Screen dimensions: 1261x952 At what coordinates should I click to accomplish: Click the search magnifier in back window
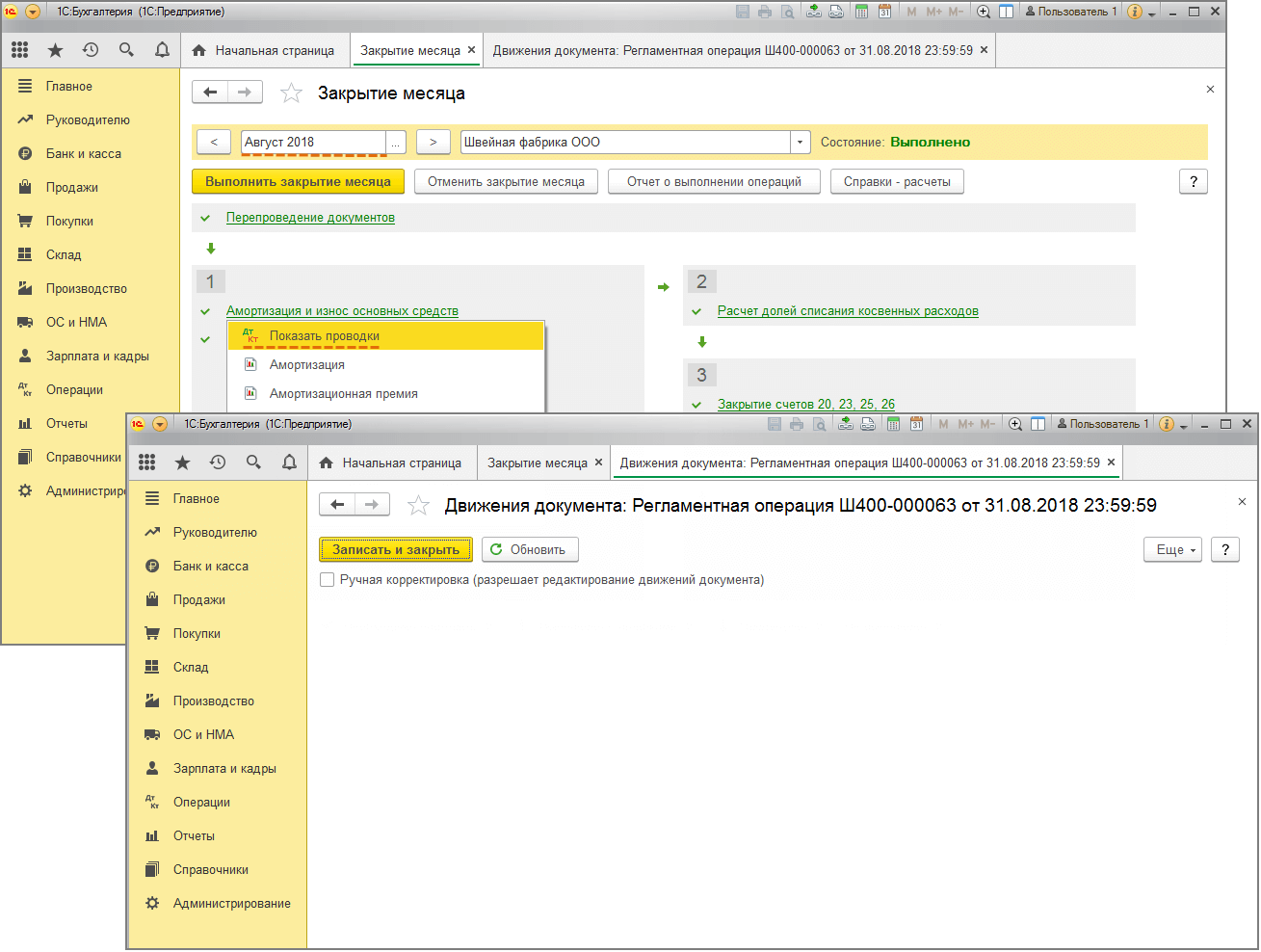pos(126,50)
